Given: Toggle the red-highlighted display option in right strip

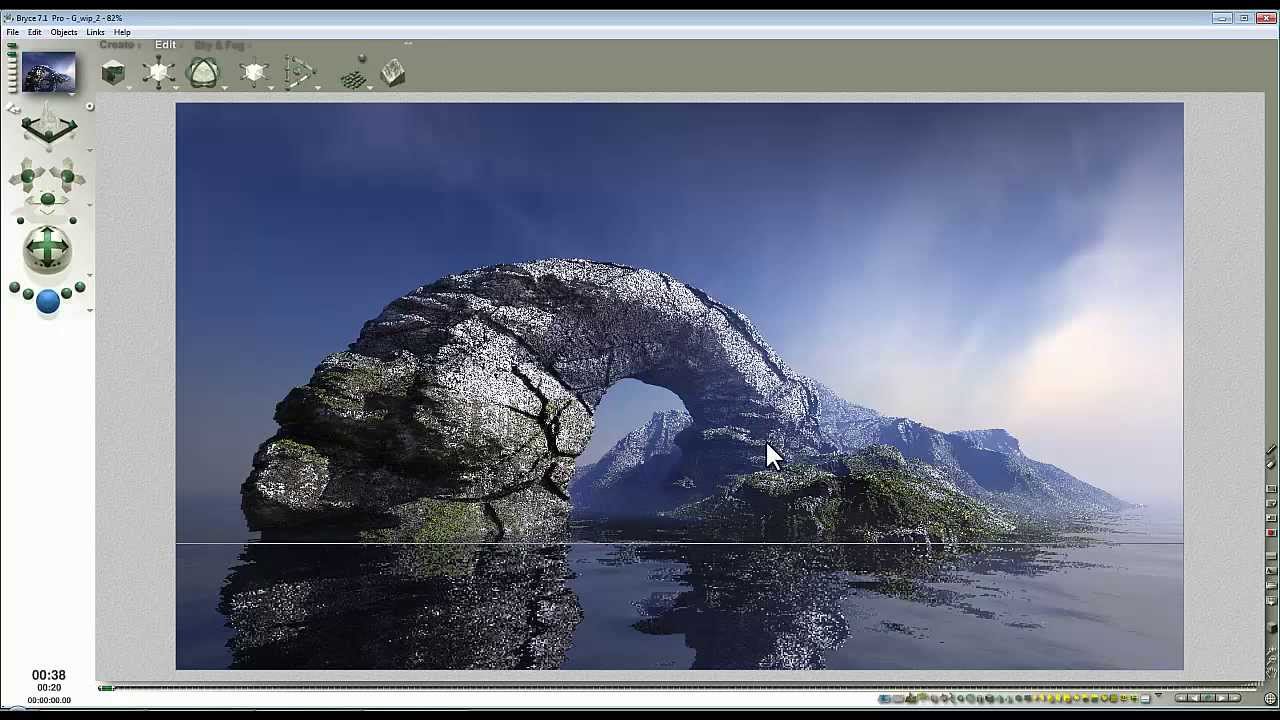Looking at the screenshot, I should (x=1271, y=533).
